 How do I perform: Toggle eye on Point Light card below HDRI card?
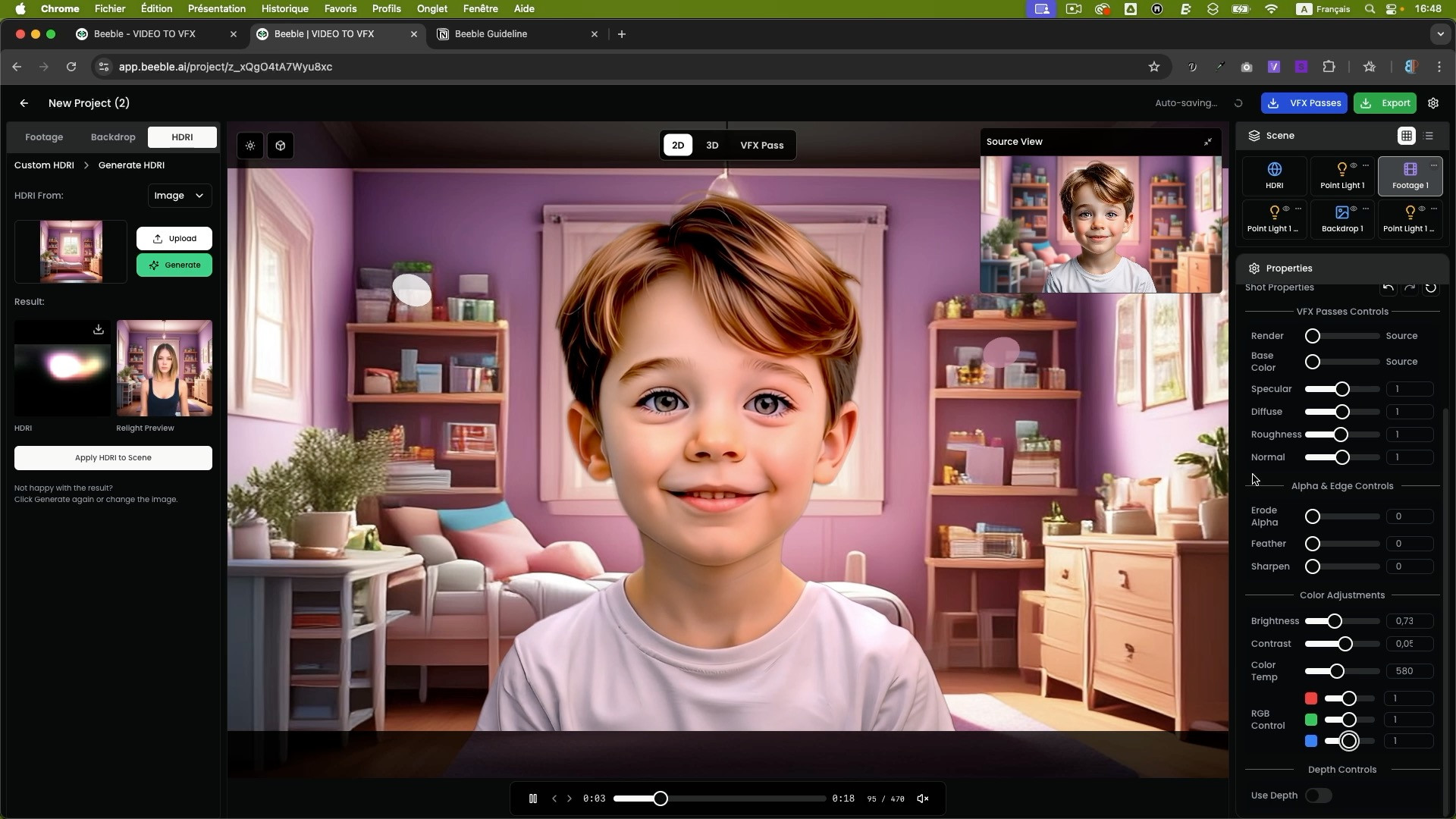coord(1286,209)
